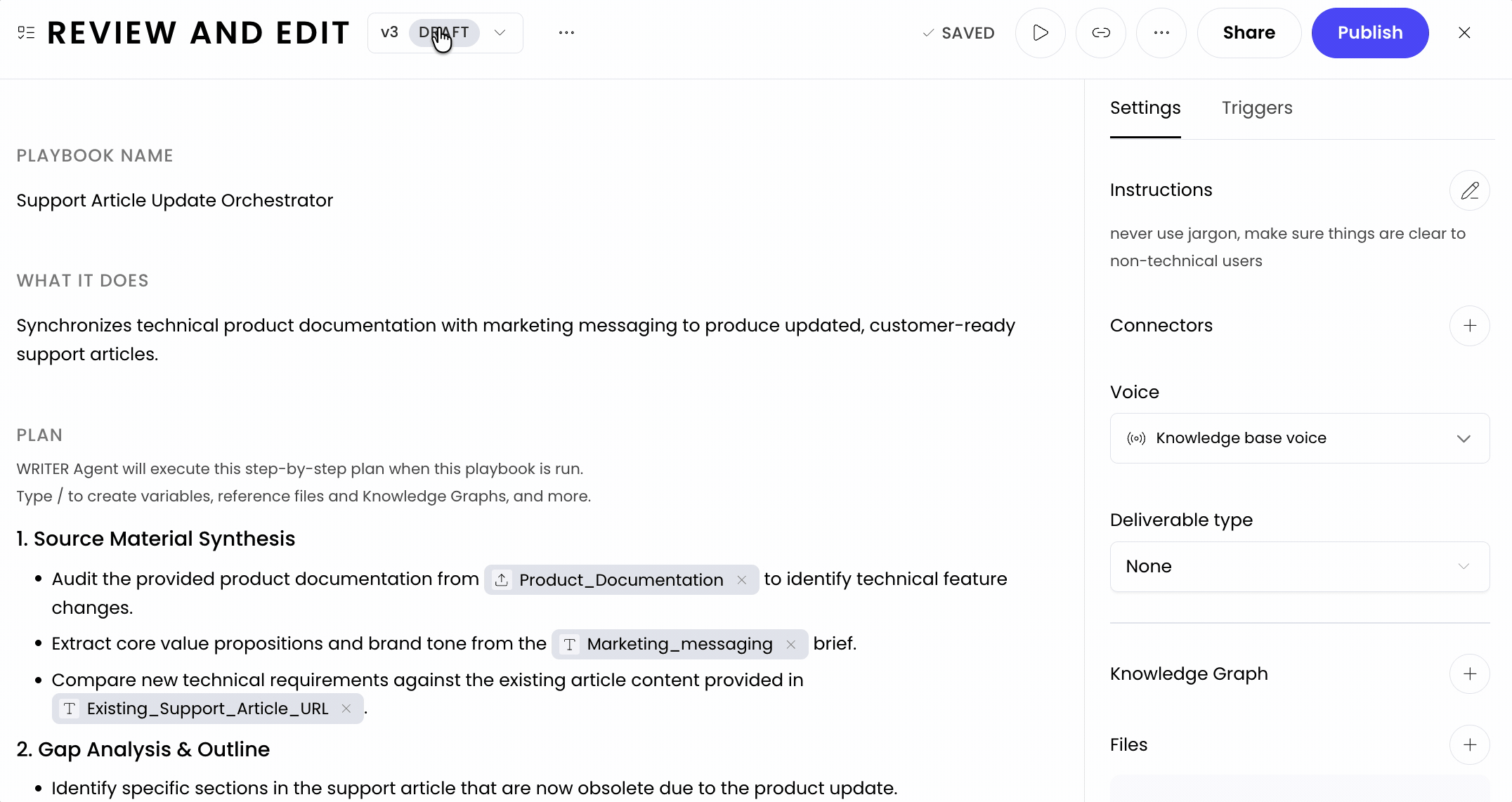
Task: Add files with the plus icon
Action: (1469, 745)
